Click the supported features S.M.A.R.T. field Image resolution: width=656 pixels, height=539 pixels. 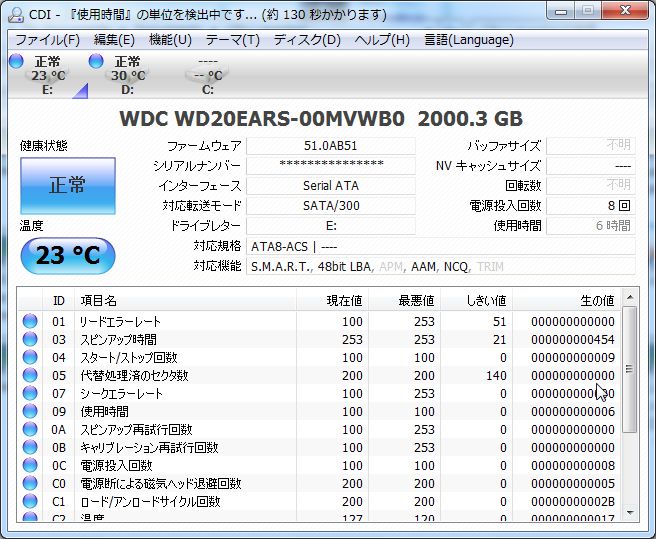click(441, 267)
